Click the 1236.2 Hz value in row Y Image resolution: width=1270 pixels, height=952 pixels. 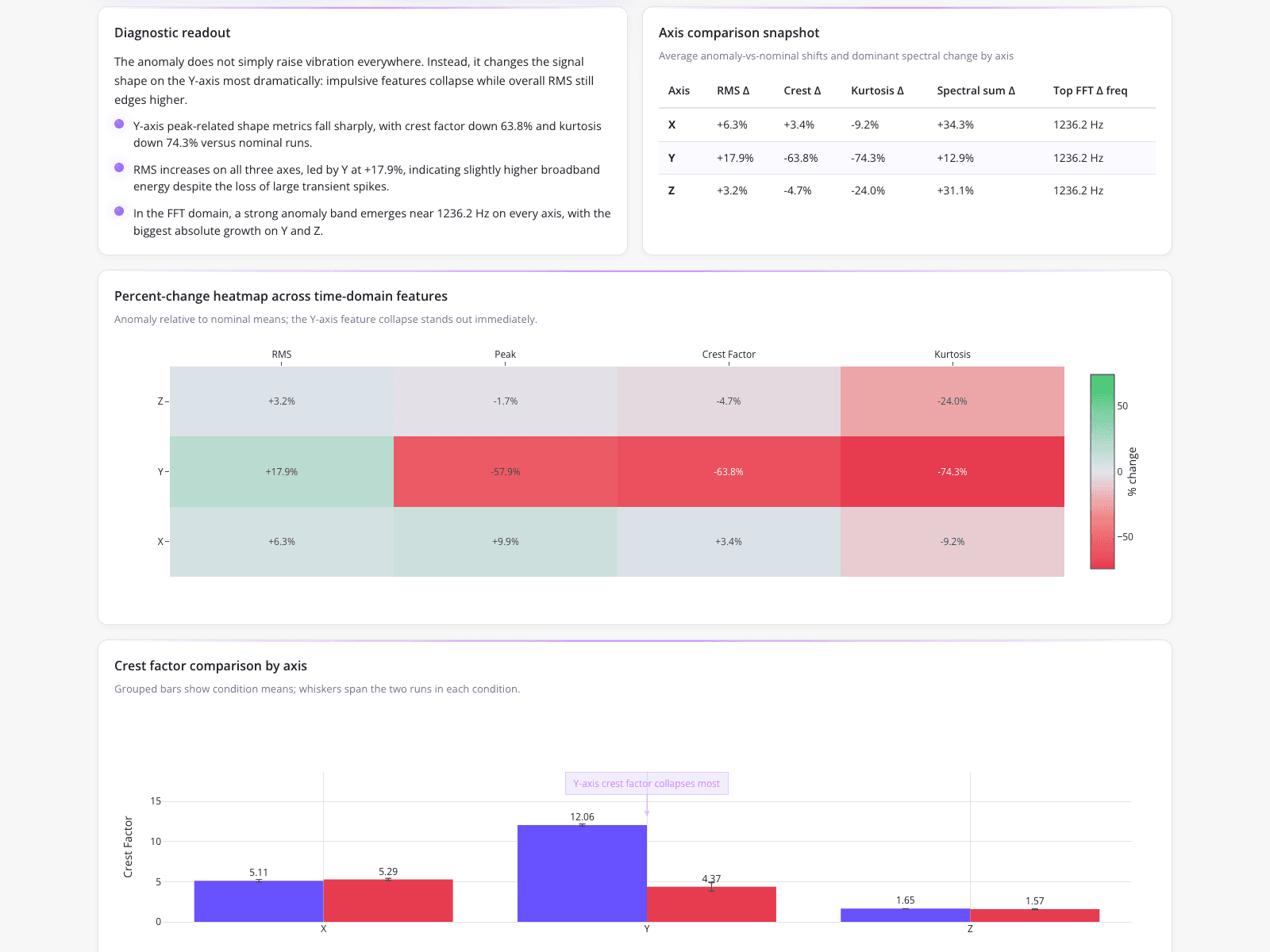pyautogui.click(x=1078, y=158)
